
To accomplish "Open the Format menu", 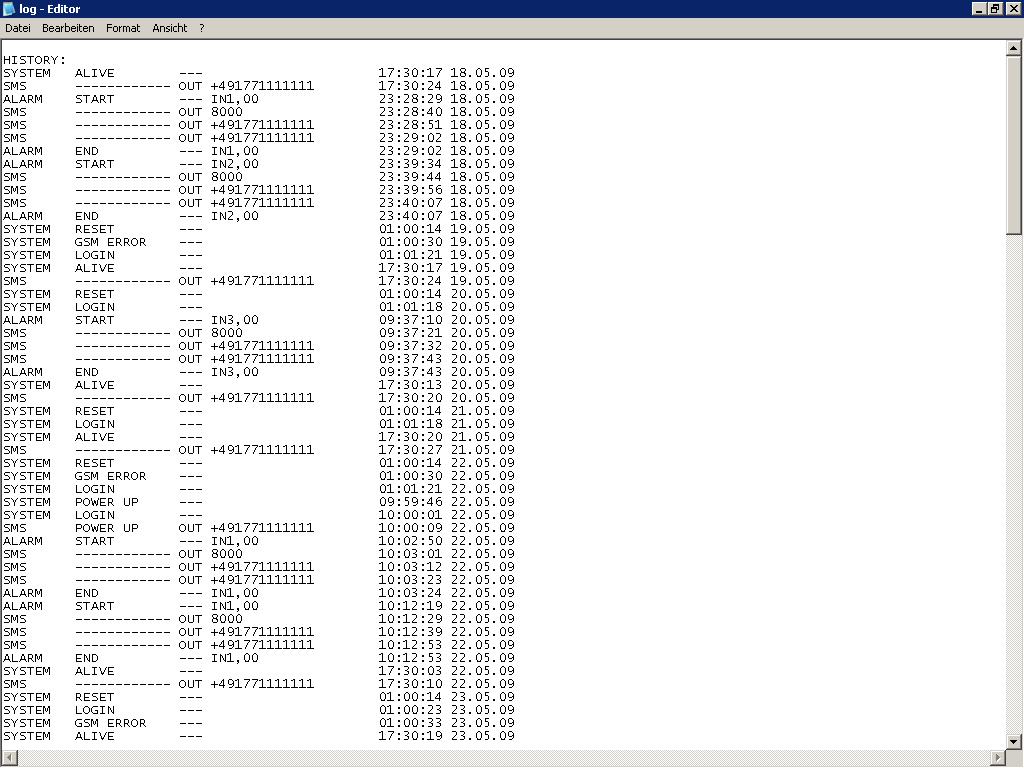I will pos(123,28).
